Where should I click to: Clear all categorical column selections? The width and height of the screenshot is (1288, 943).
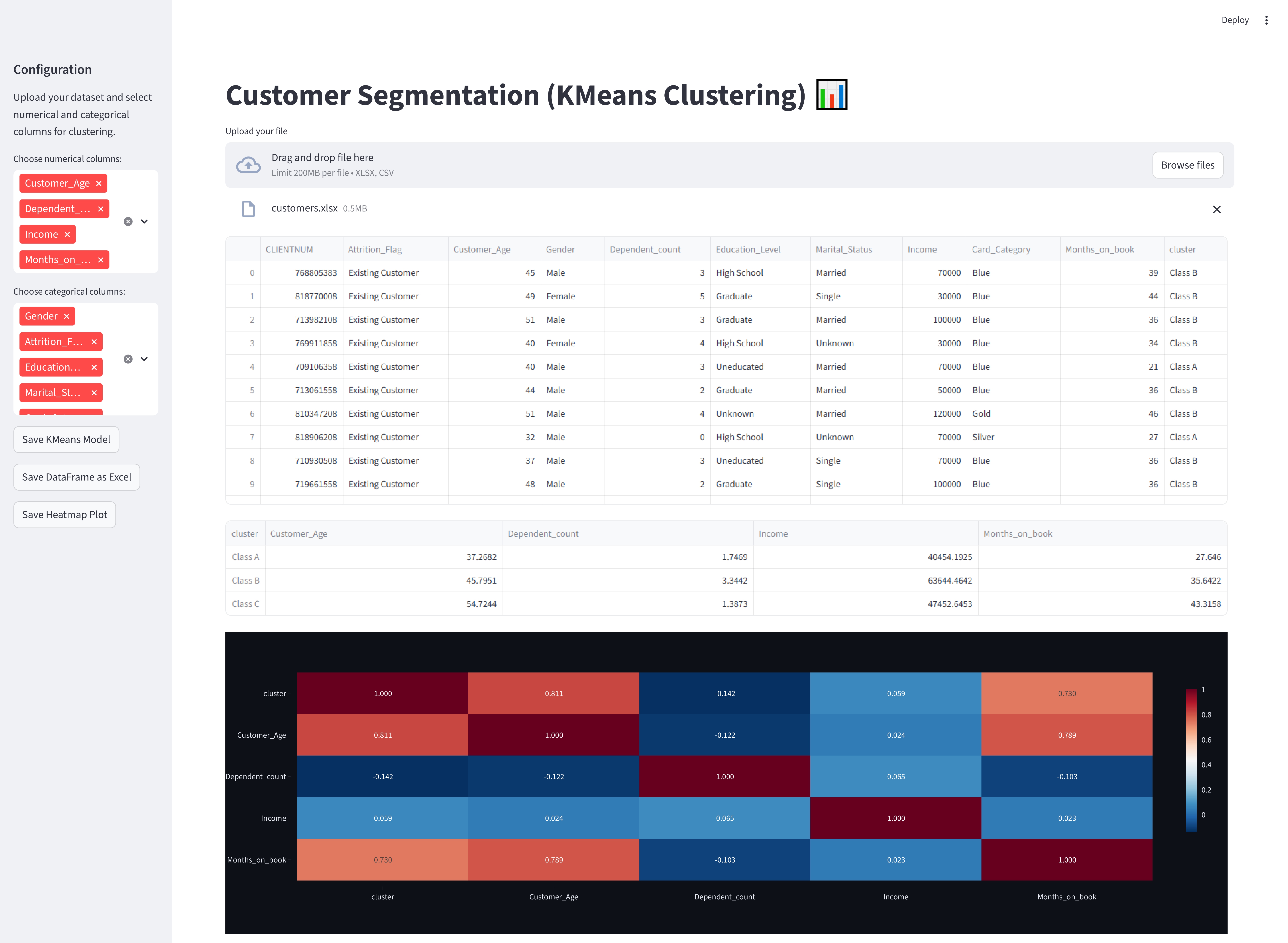(128, 359)
